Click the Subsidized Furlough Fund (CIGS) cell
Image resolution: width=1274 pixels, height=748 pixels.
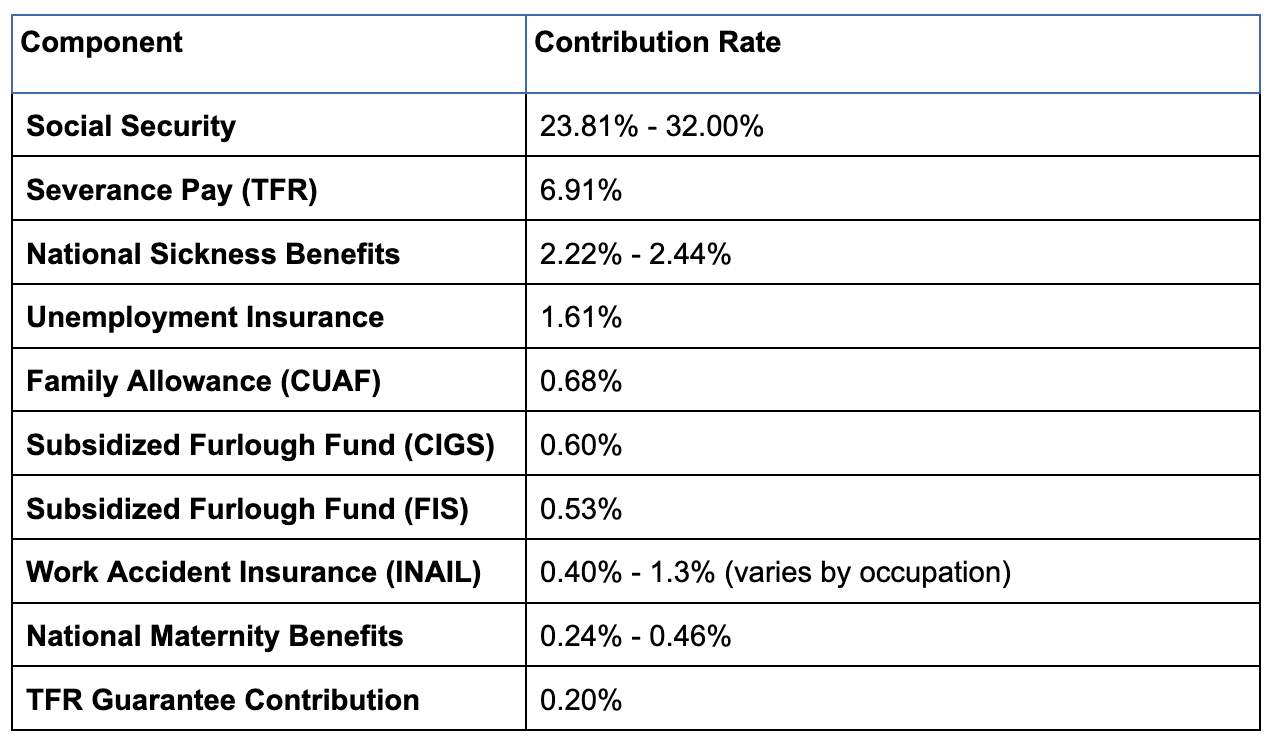[x=260, y=446]
